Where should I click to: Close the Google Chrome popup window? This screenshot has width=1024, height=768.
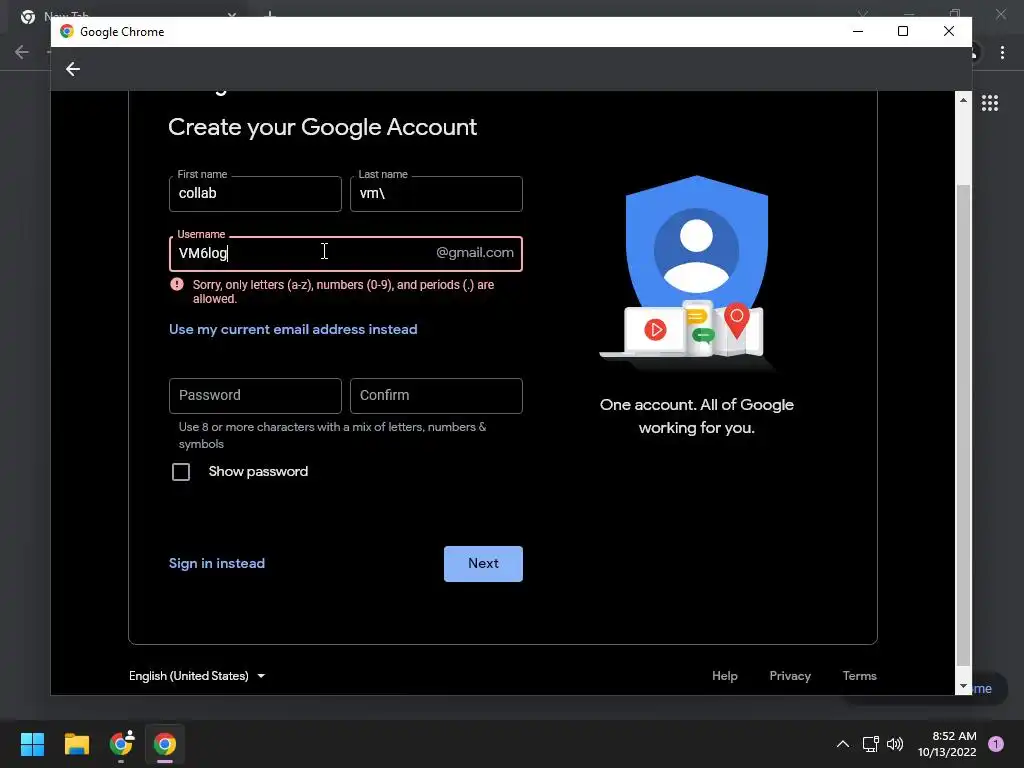949,31
